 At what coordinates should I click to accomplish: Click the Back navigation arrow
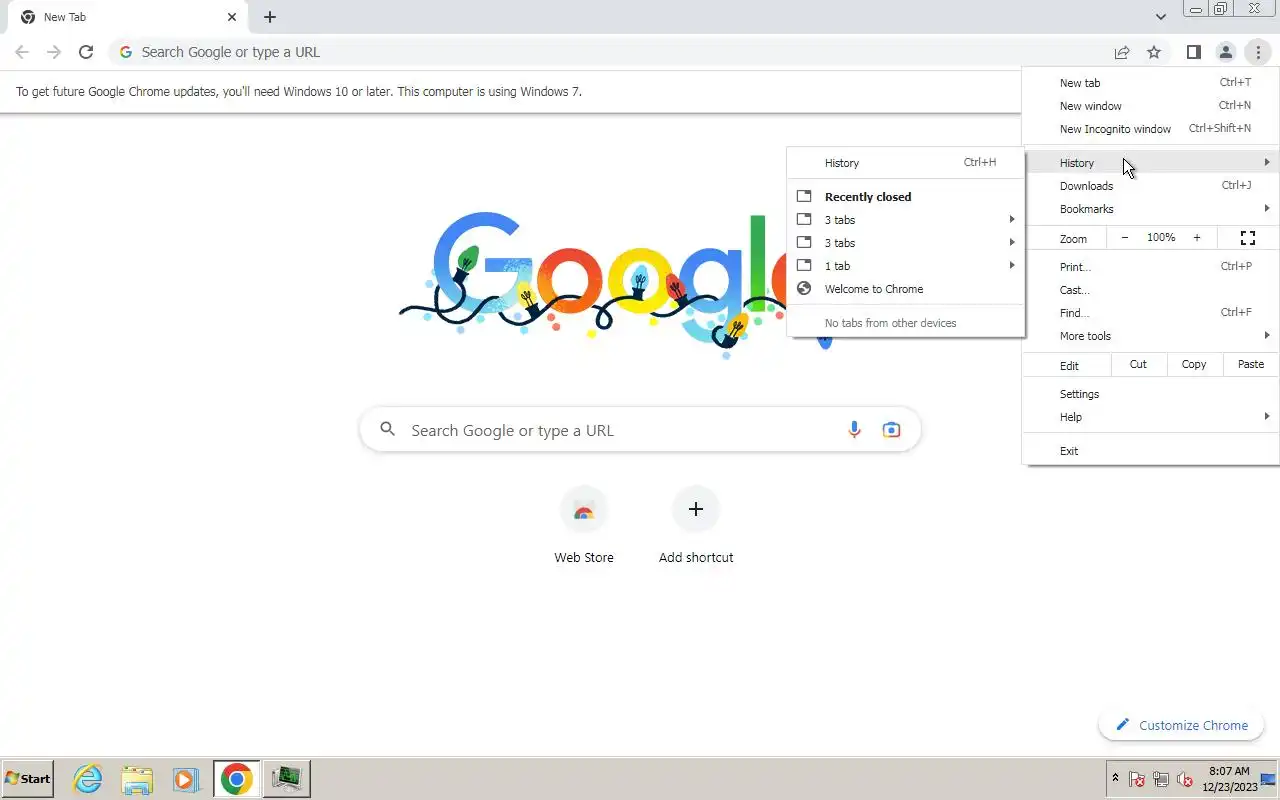(x=22, y=52)
